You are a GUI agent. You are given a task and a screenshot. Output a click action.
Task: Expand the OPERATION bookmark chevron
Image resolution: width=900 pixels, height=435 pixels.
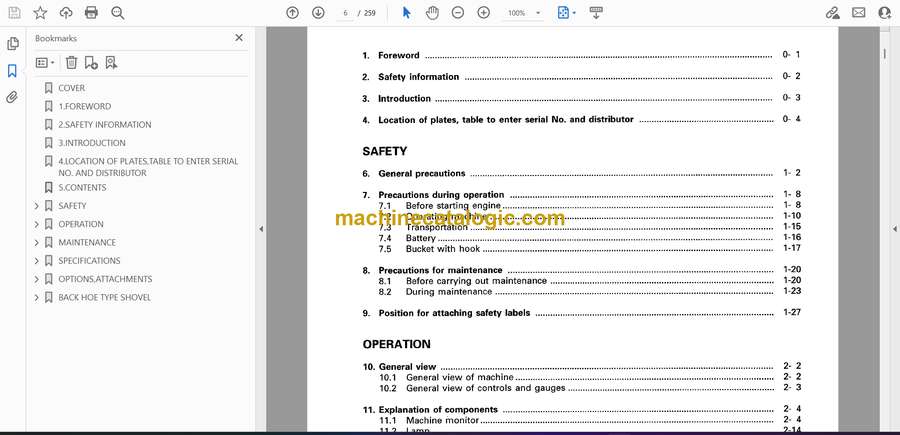[37, 224]
